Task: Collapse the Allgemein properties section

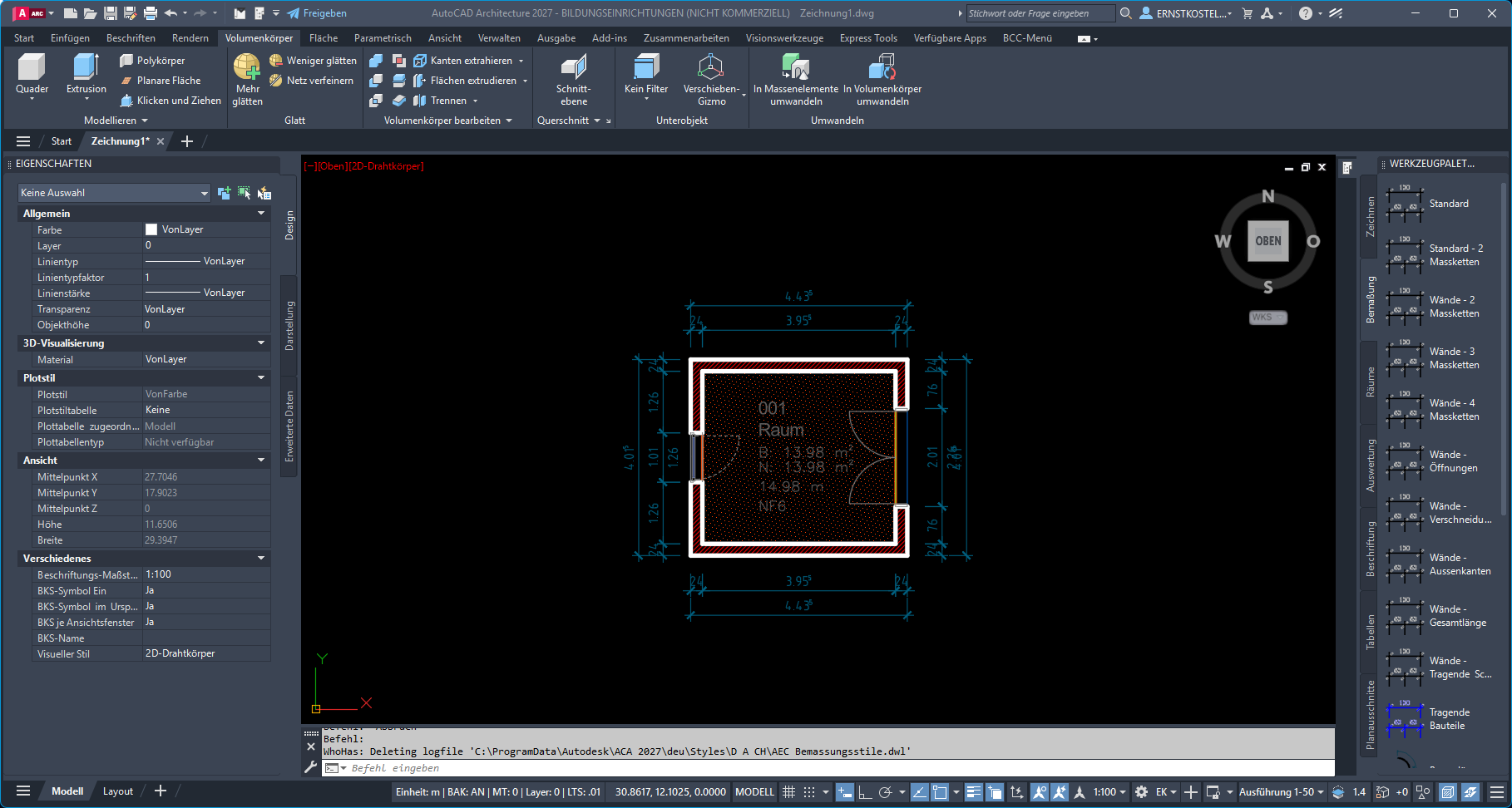Action: pyautogui.click(x=261, y=214)
